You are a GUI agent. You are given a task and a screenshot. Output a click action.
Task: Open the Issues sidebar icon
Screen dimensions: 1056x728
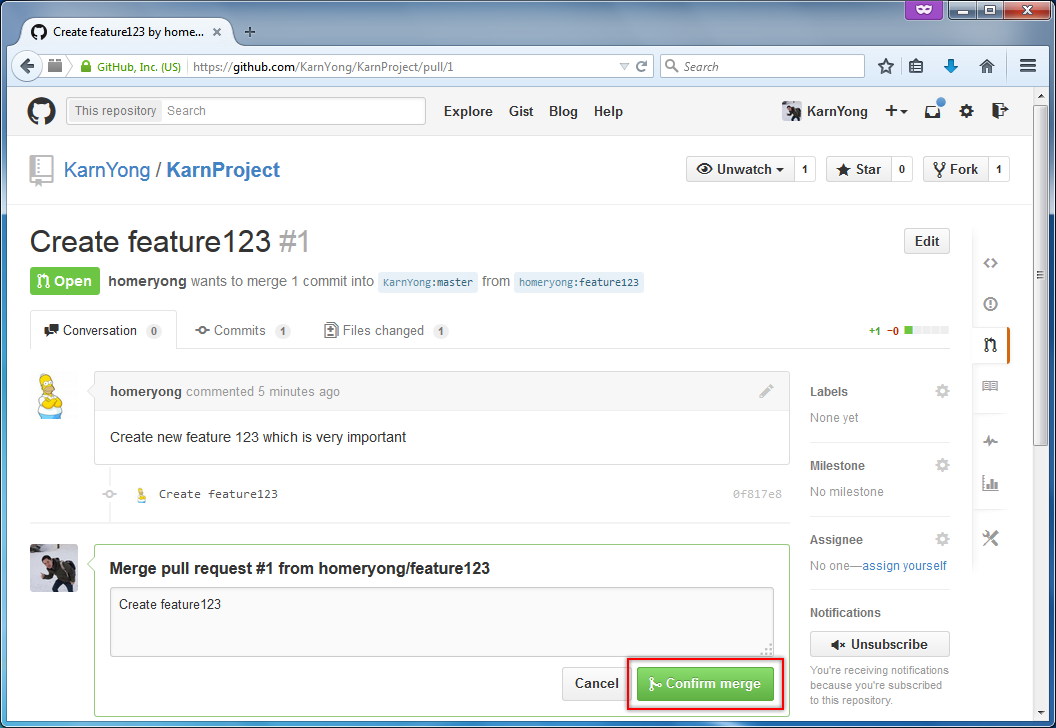[x=990, y=304]
